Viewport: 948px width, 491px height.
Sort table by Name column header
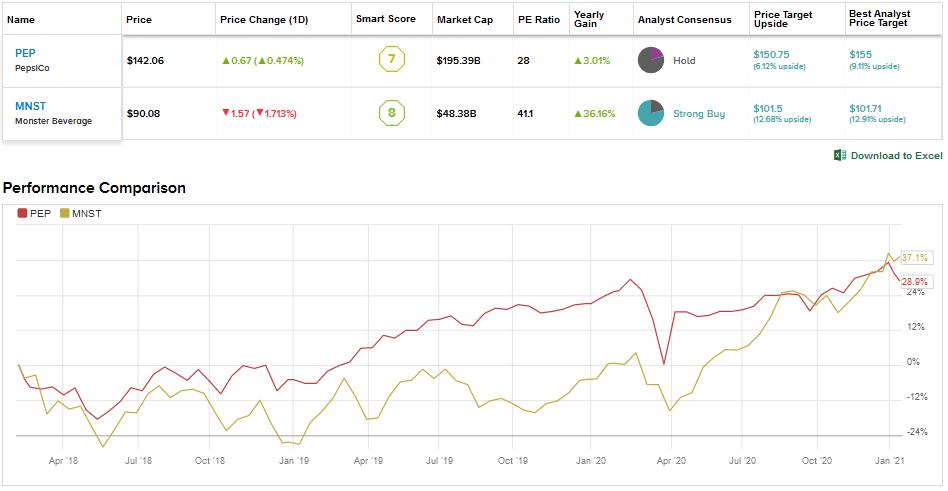[x=21, y=19]
